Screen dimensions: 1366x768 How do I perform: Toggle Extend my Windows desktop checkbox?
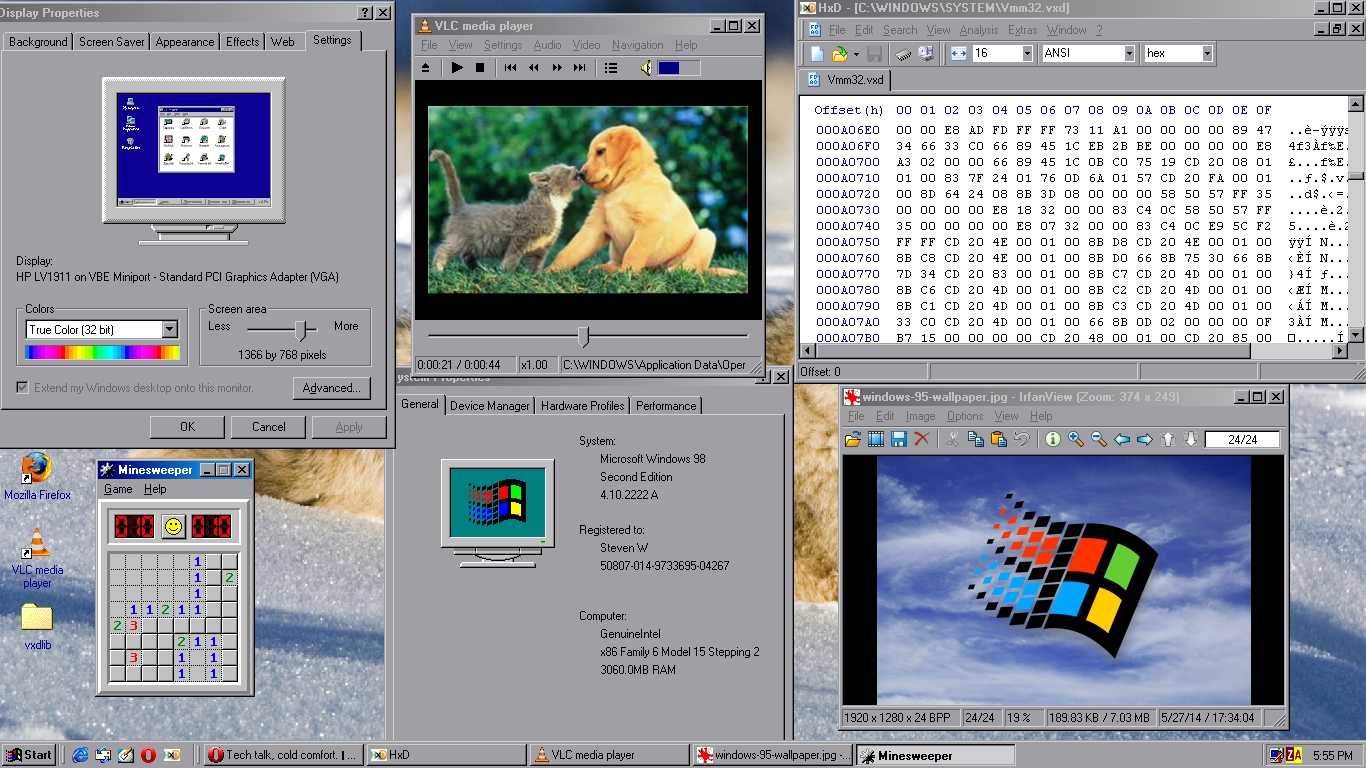(x=23, y=388)
